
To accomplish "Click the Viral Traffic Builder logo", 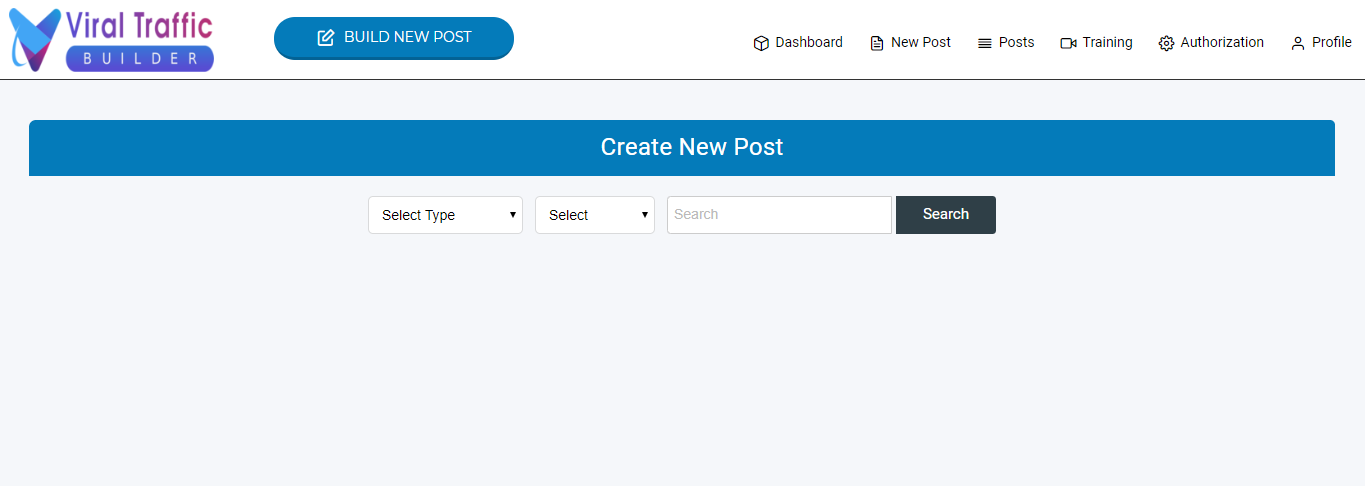I will (111, 39).
